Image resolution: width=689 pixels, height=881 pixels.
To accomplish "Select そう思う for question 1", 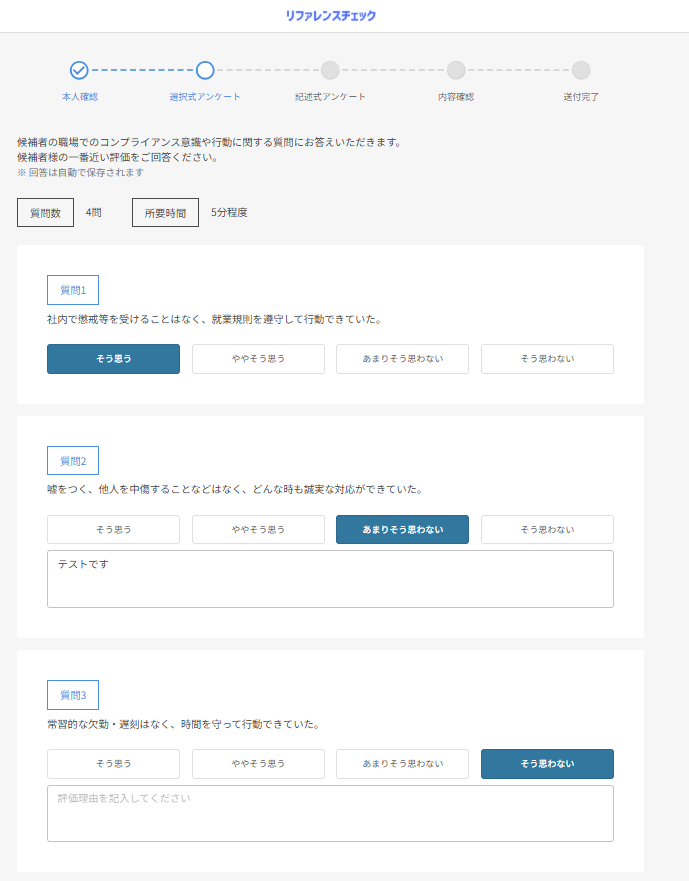I will [x=113, y=359].
